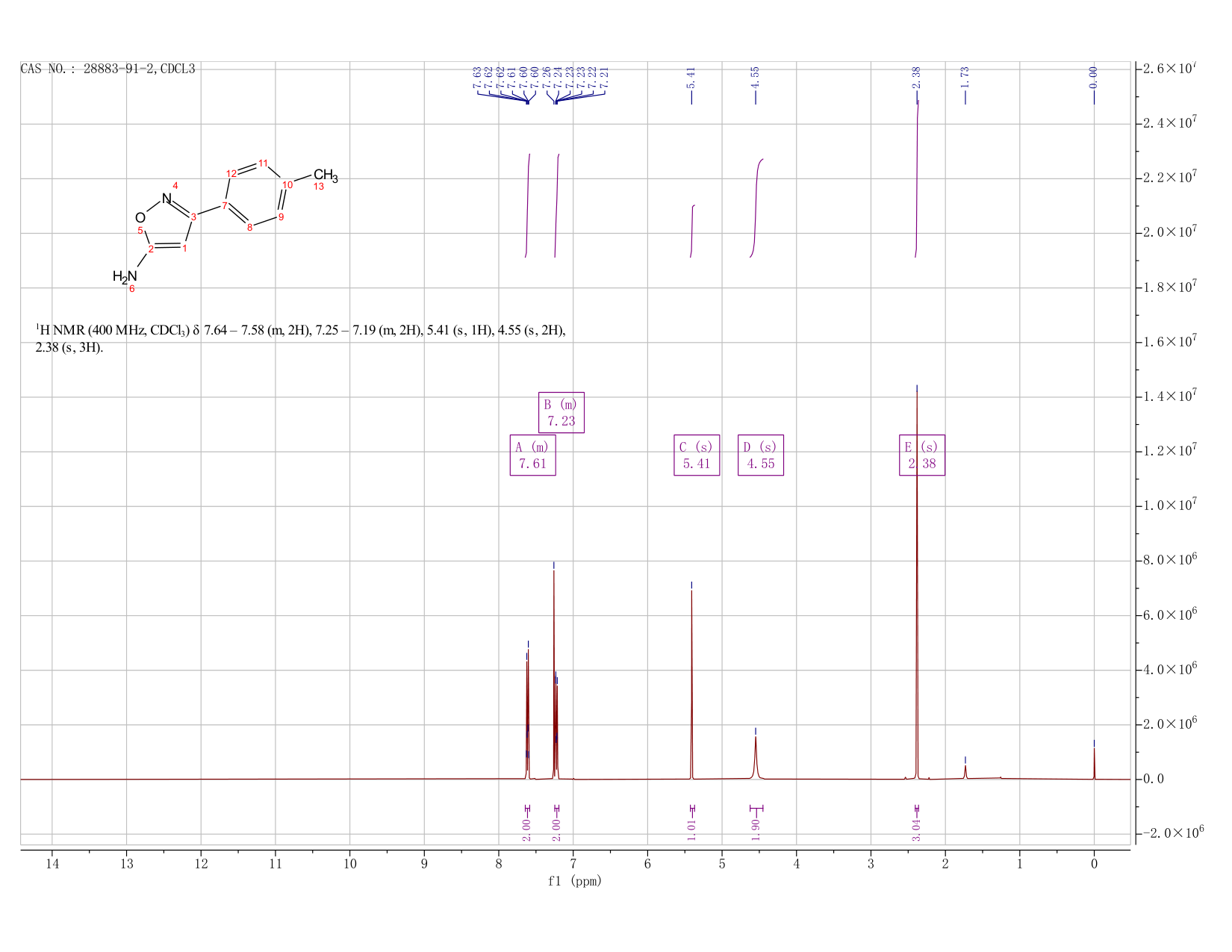Viewport: 1232px width, 952px height.
Task: Click red atom number 6 below H2N
Action: point(132,289)
